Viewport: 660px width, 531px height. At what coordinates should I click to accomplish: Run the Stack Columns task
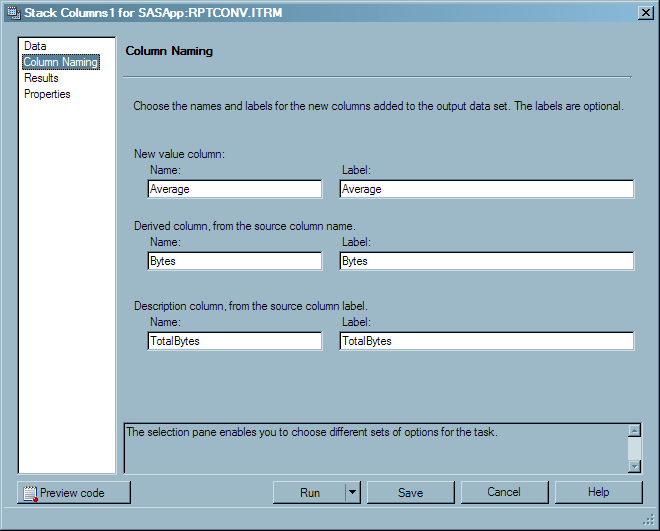pos(309,492)
